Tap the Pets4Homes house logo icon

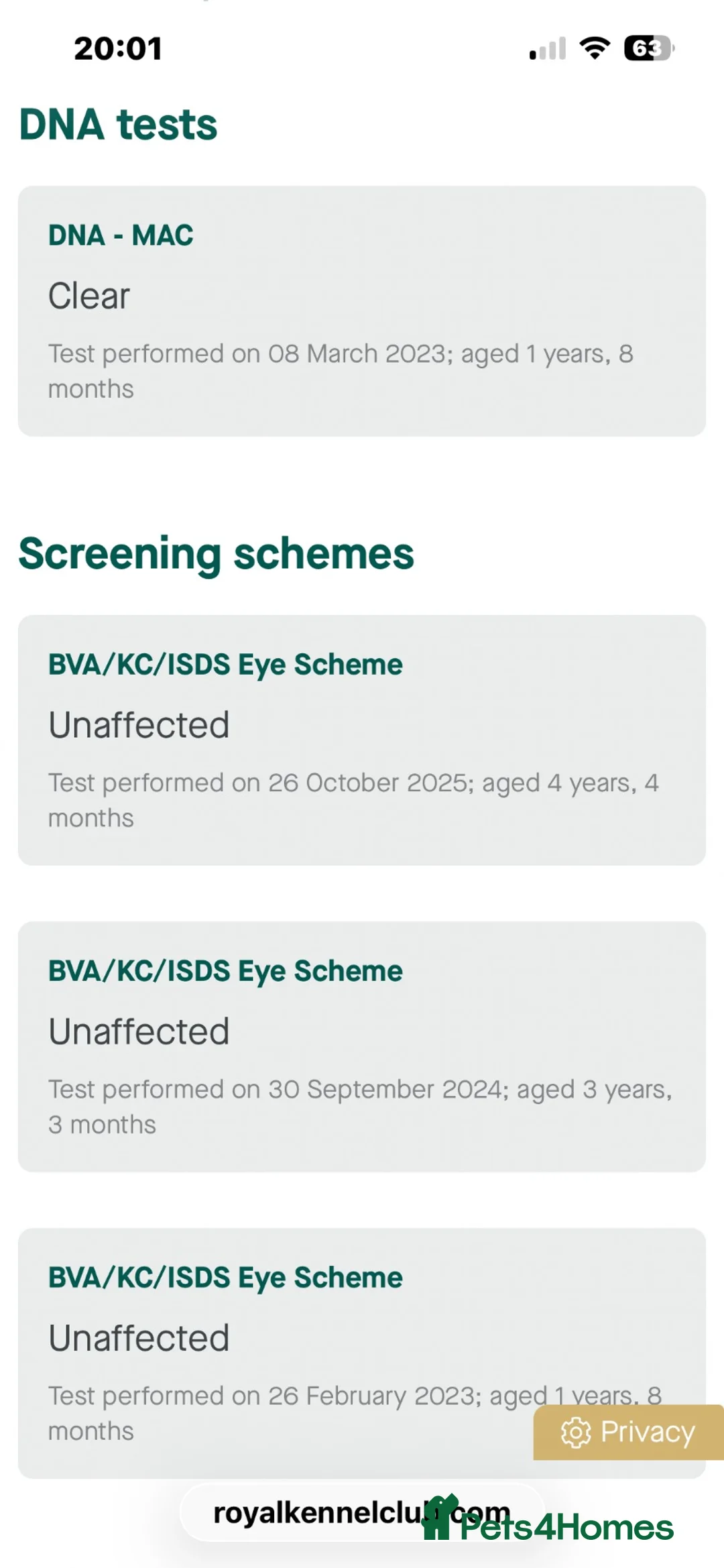pyautogui.click(x=440, y=1517)
